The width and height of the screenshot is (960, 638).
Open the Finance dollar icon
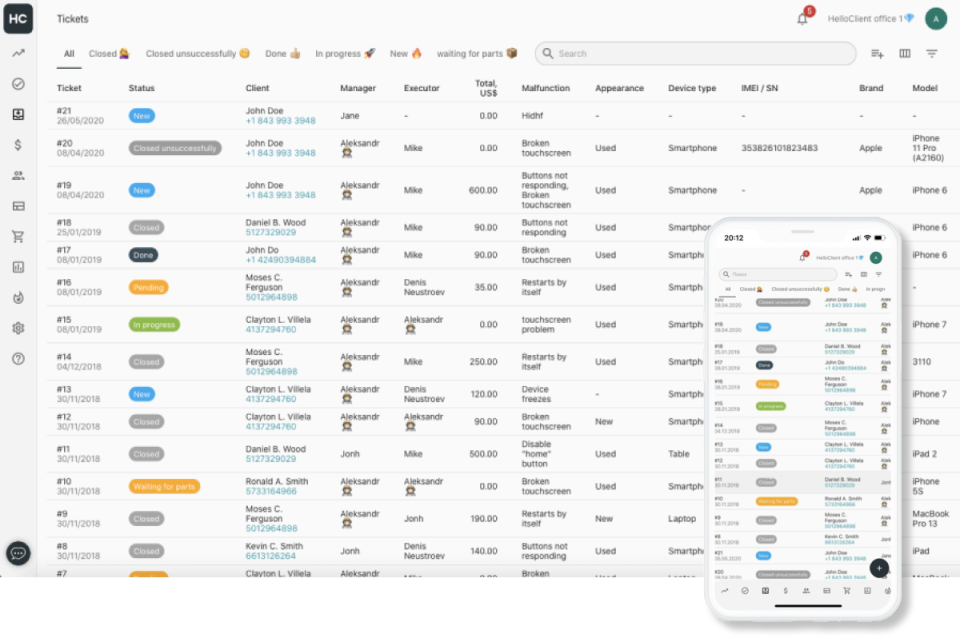point(18,144)
